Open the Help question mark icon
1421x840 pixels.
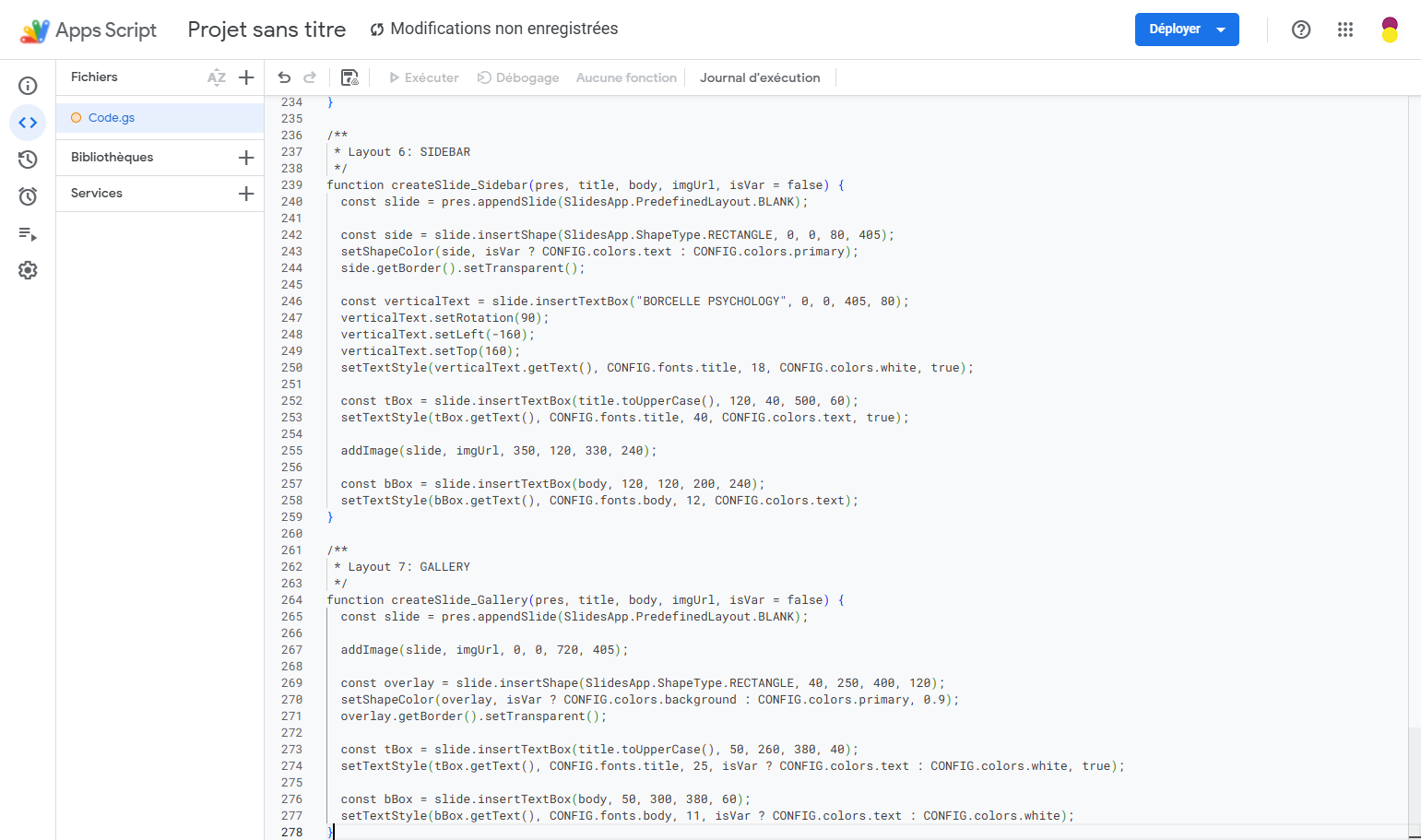[1301, 30]
